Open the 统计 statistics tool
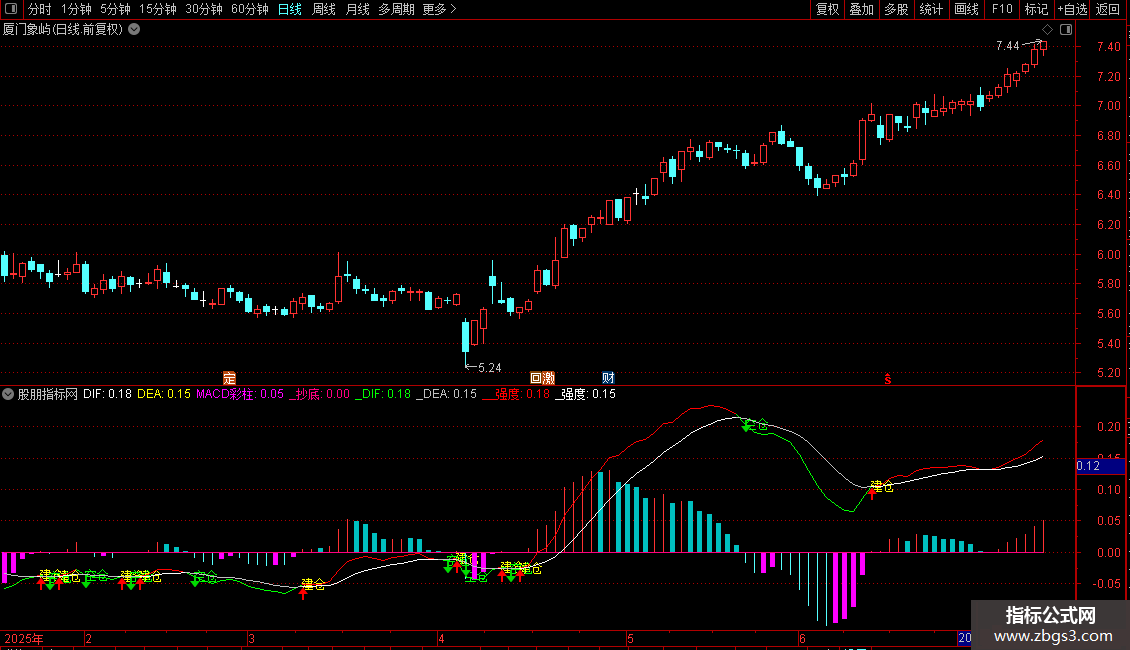Image resolution: width=1130 pixels, height=650 pixels. coord(930,9)
